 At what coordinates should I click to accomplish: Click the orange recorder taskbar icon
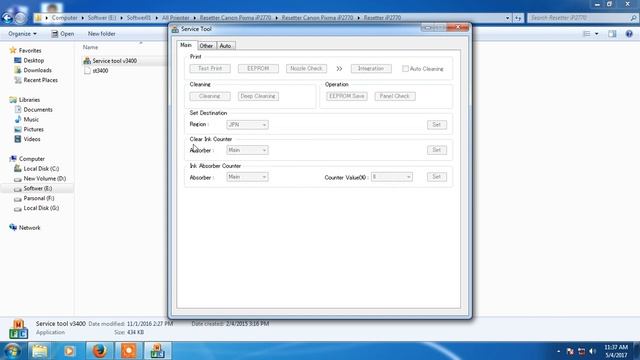[129, 351]
